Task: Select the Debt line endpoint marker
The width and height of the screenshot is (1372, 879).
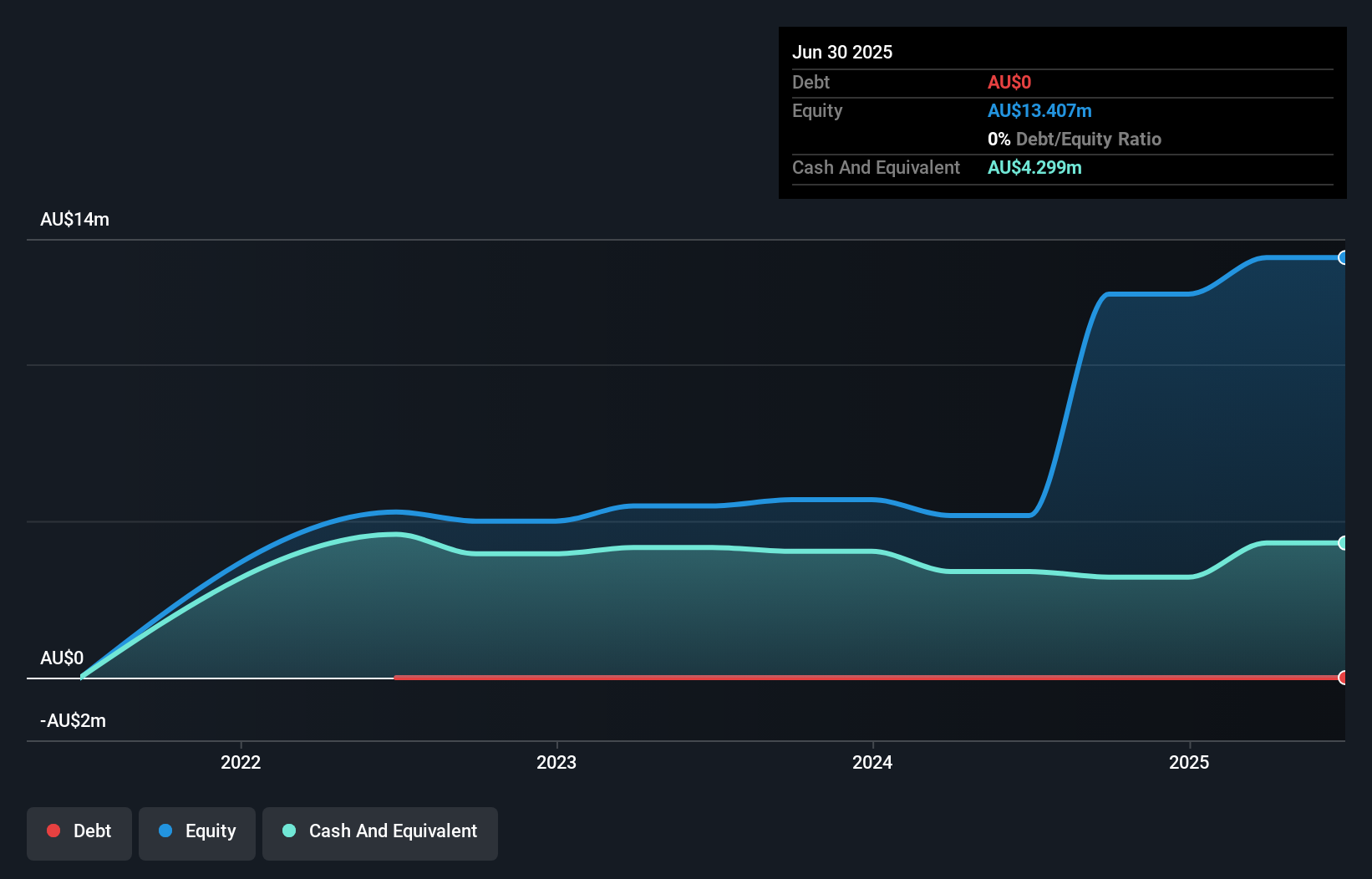Action: (x=1344, y=678)
